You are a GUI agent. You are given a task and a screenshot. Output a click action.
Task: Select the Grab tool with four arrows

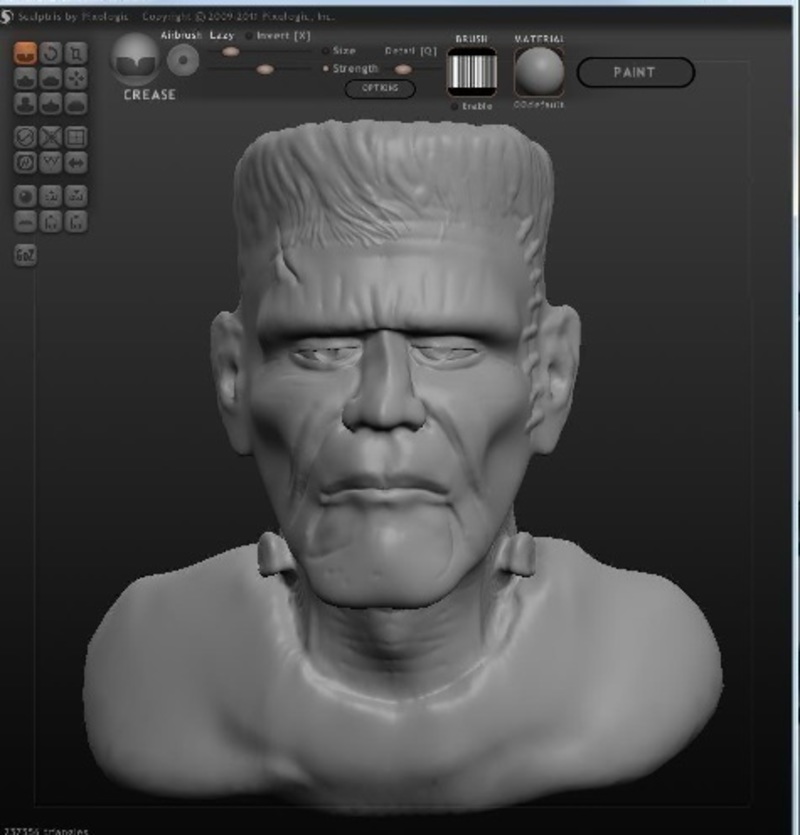pyautogui.click(x=76, y=79)
